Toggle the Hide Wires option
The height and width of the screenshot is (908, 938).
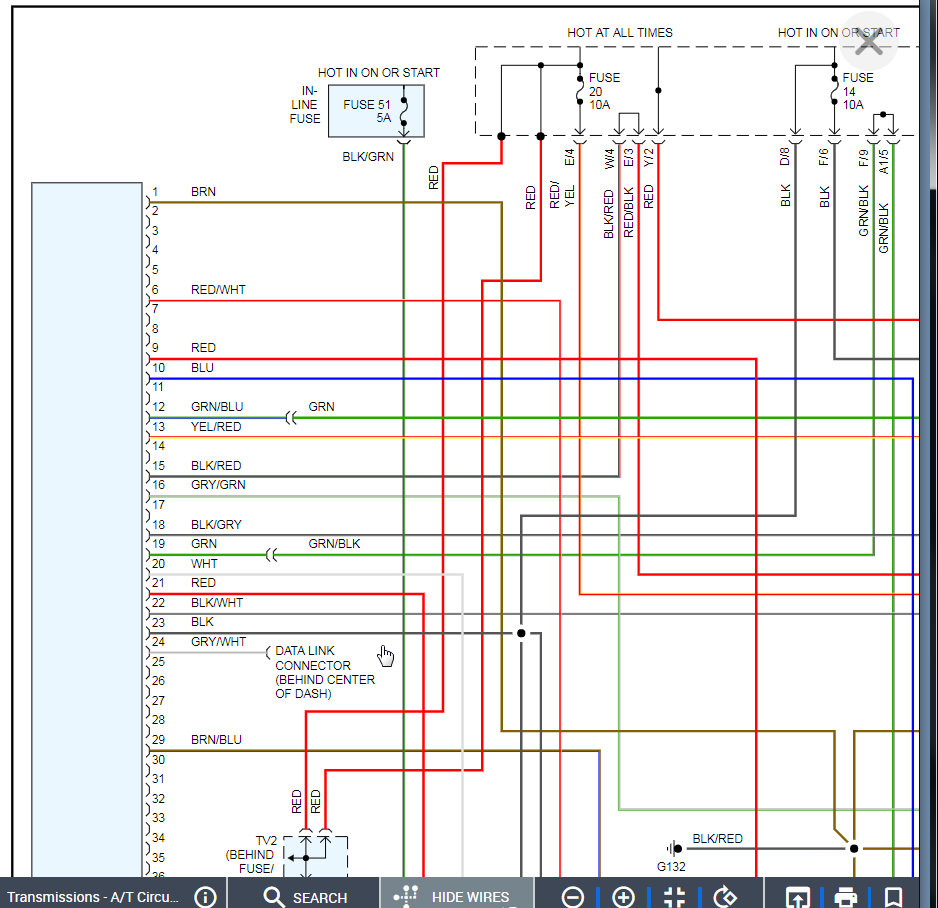(x=456, y=896)
